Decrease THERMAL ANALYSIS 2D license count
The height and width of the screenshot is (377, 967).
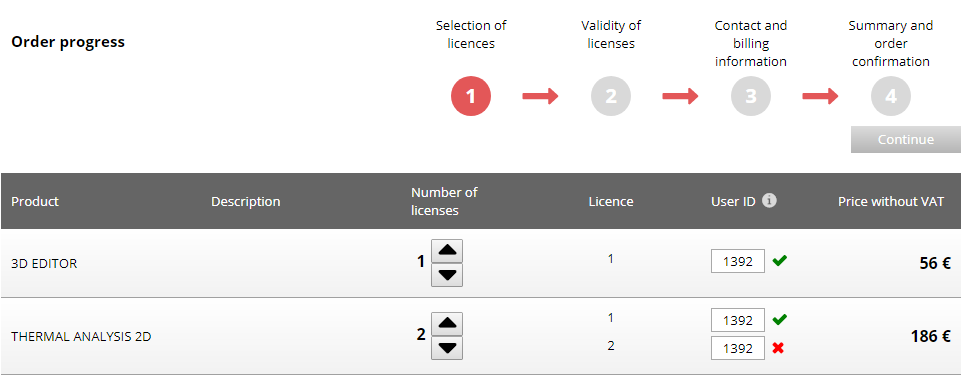pos(447,348)
